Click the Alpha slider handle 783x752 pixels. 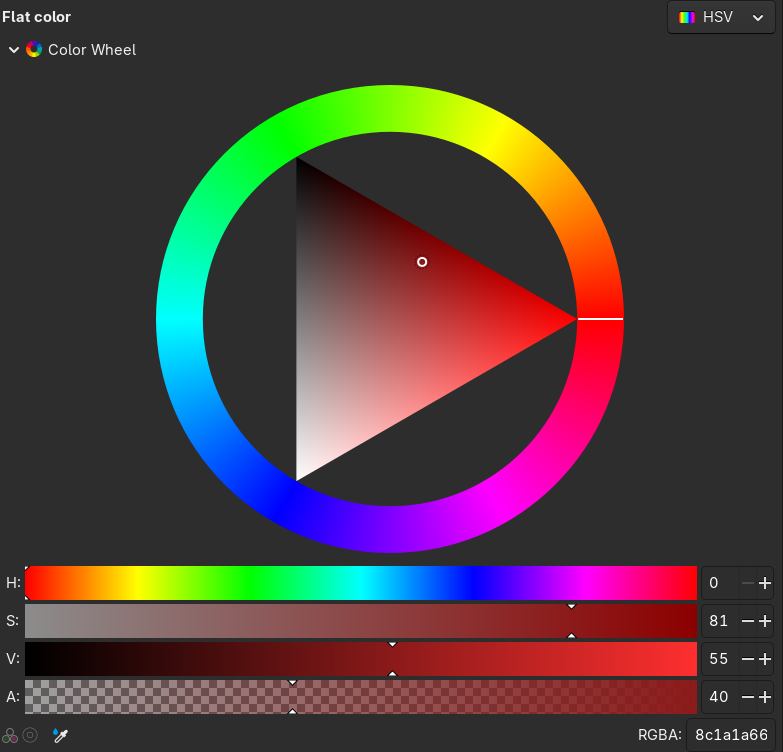[292, 697]
